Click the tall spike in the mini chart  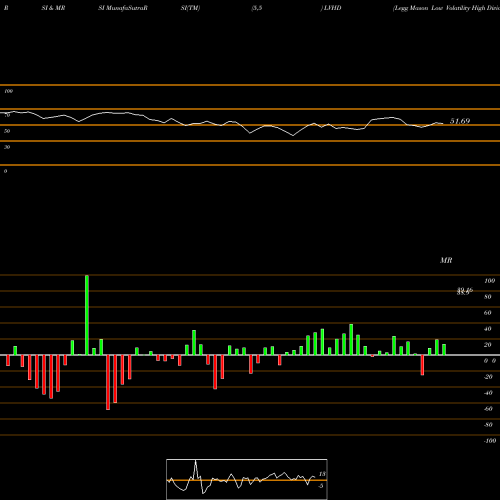196,470
